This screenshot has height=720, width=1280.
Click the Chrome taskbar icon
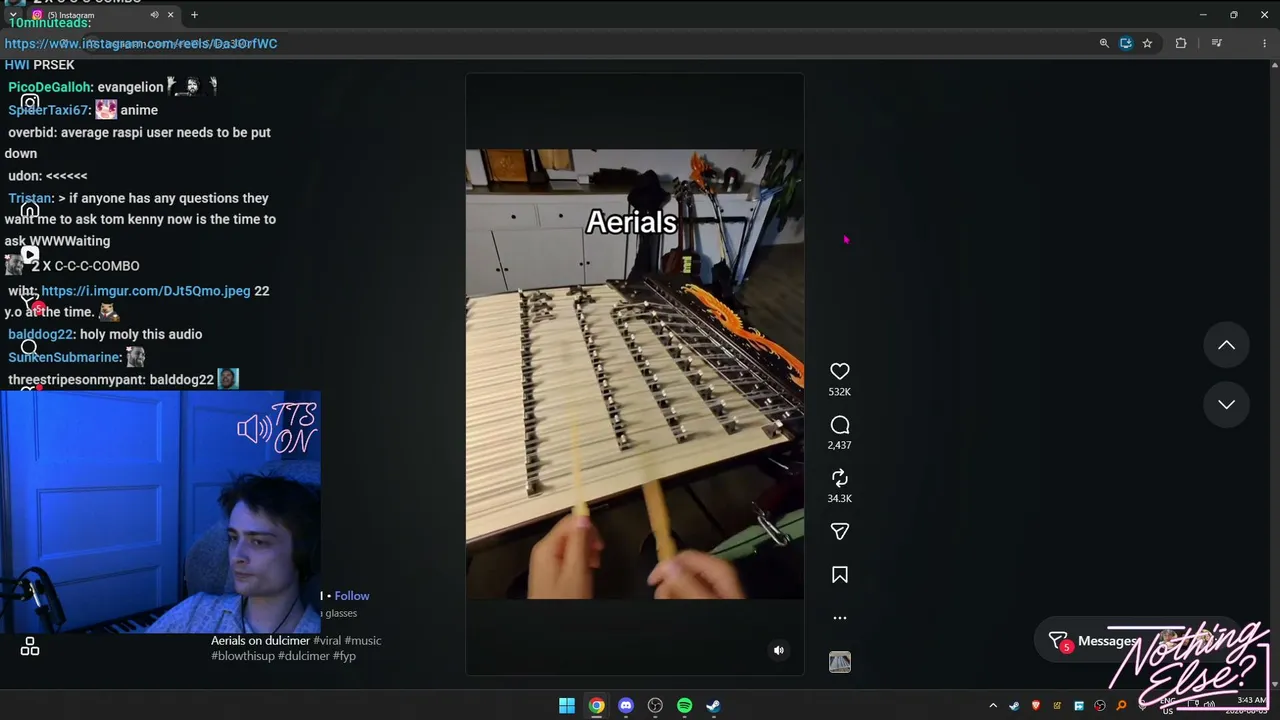pyautogui.click(x=596, y=706)
